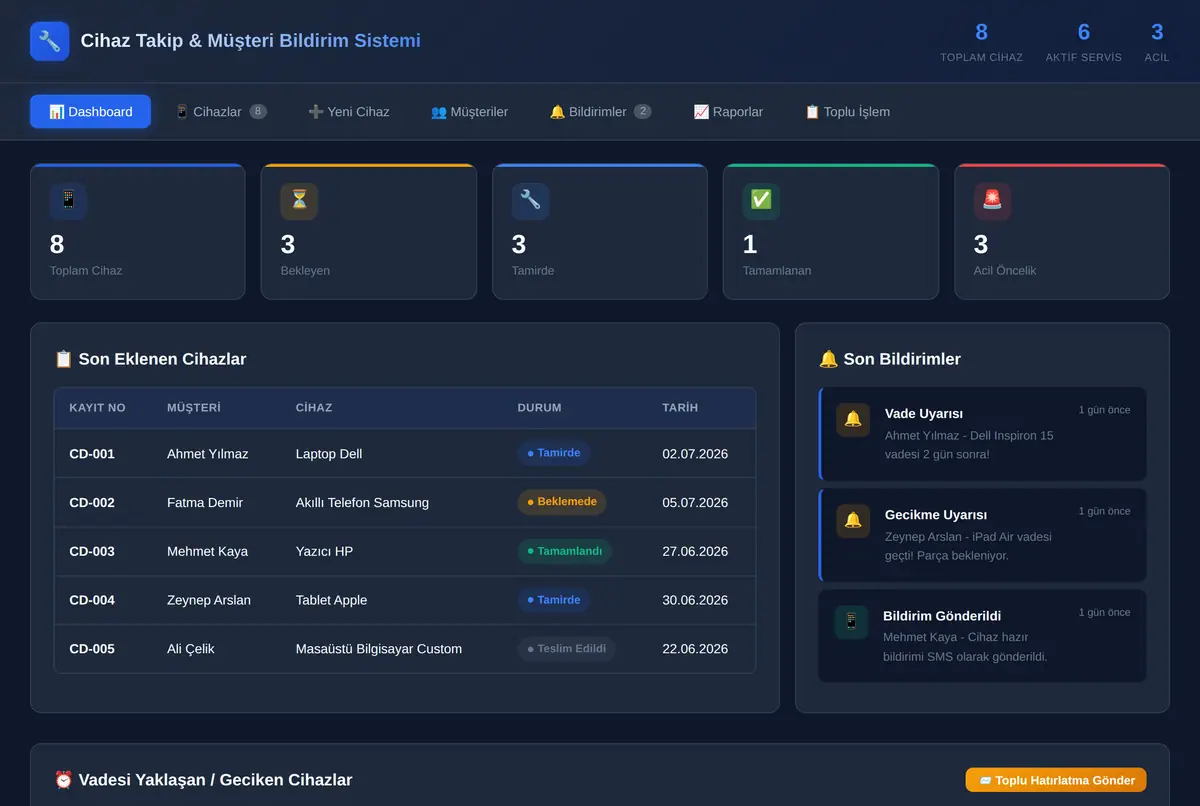Go to the Raporlar tab
Viewport: 1200px width, 806px height.
[x=728, y=112]
